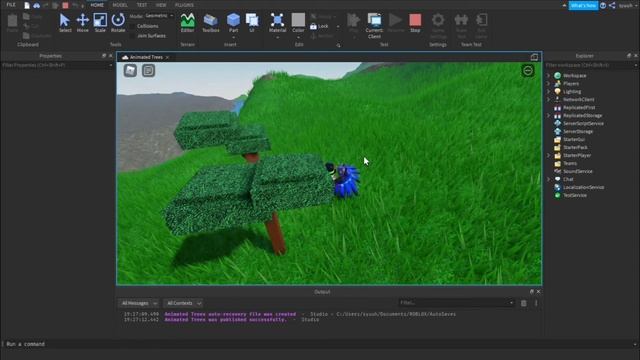This screenshot has width=640, height=360.
Task: Open the UI insert tool
Action: pos(252,22)
